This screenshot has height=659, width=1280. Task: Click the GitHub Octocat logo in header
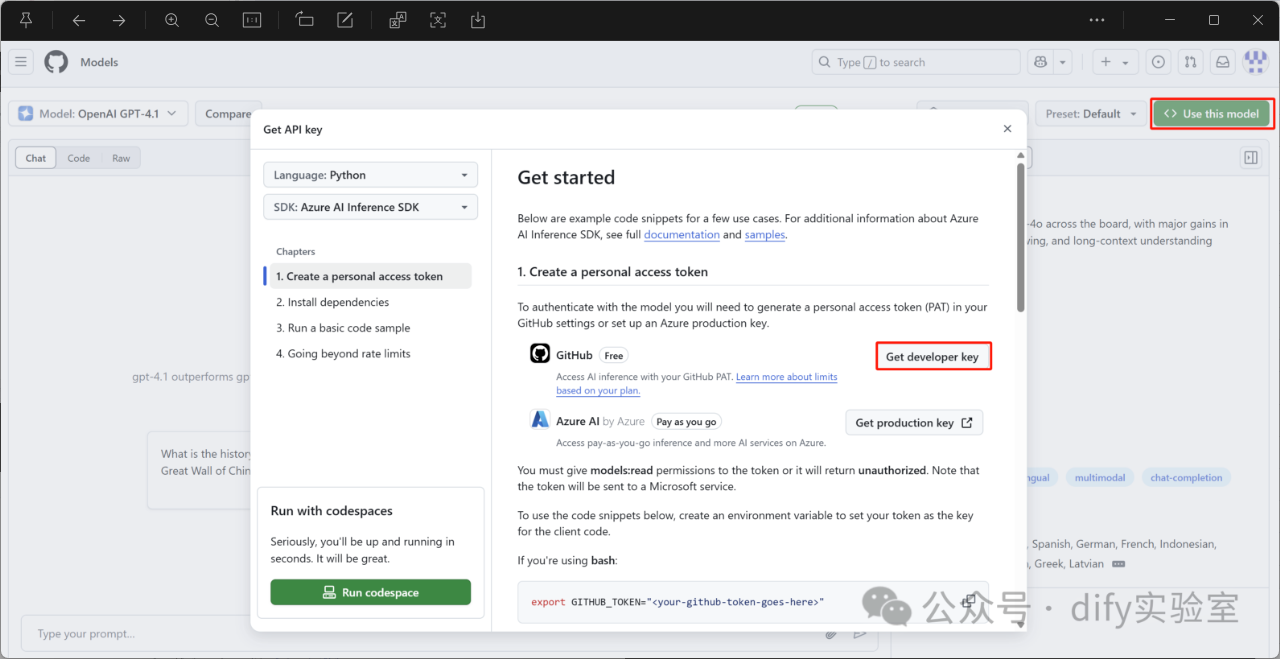[56, 62]
